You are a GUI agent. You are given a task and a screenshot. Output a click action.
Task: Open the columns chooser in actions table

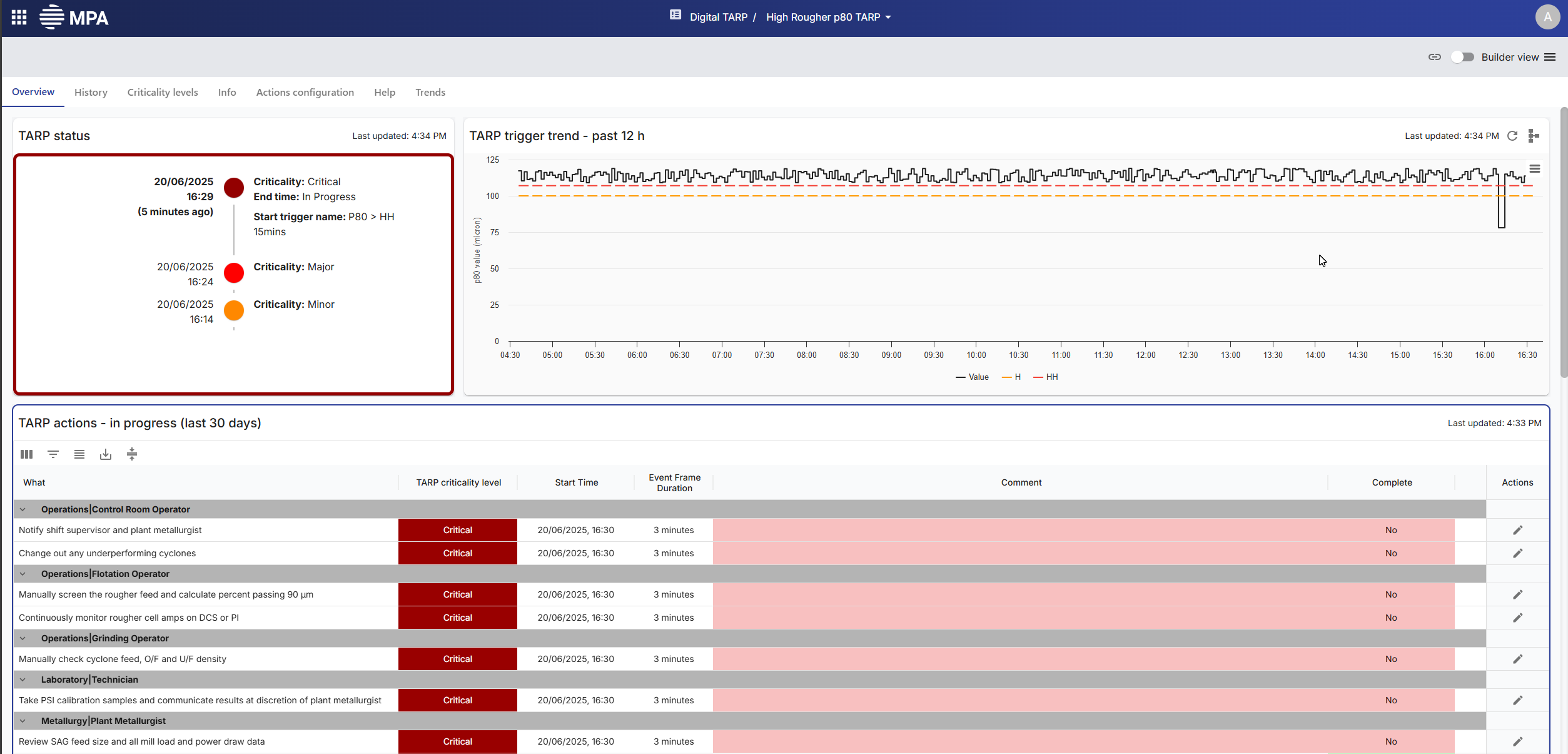click(26, 454)
